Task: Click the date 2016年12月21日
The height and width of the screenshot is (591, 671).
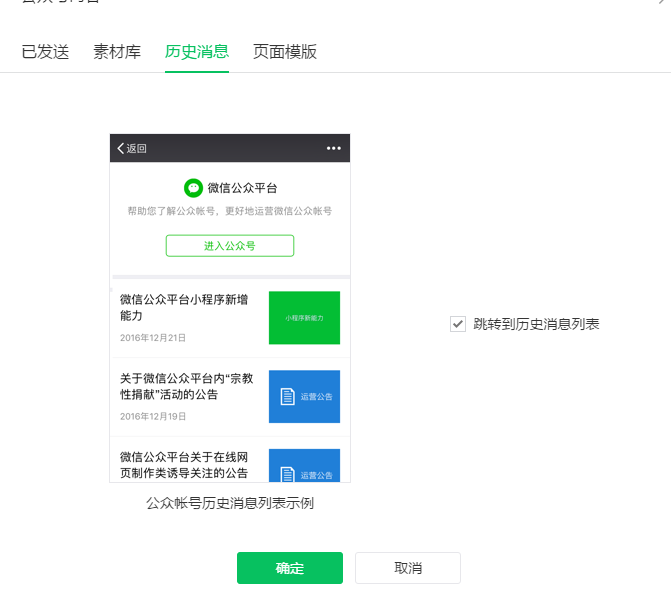Action: 153,338
